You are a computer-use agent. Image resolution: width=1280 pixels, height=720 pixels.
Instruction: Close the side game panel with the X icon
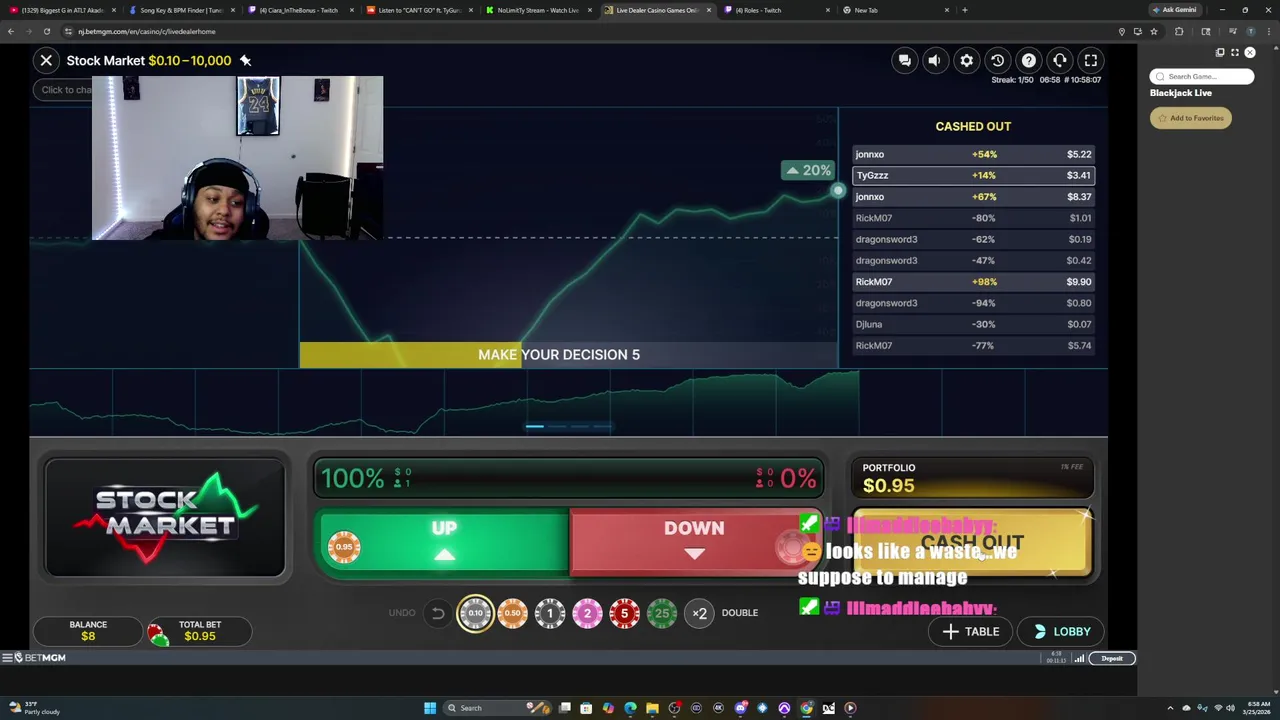click(1250, 52)
